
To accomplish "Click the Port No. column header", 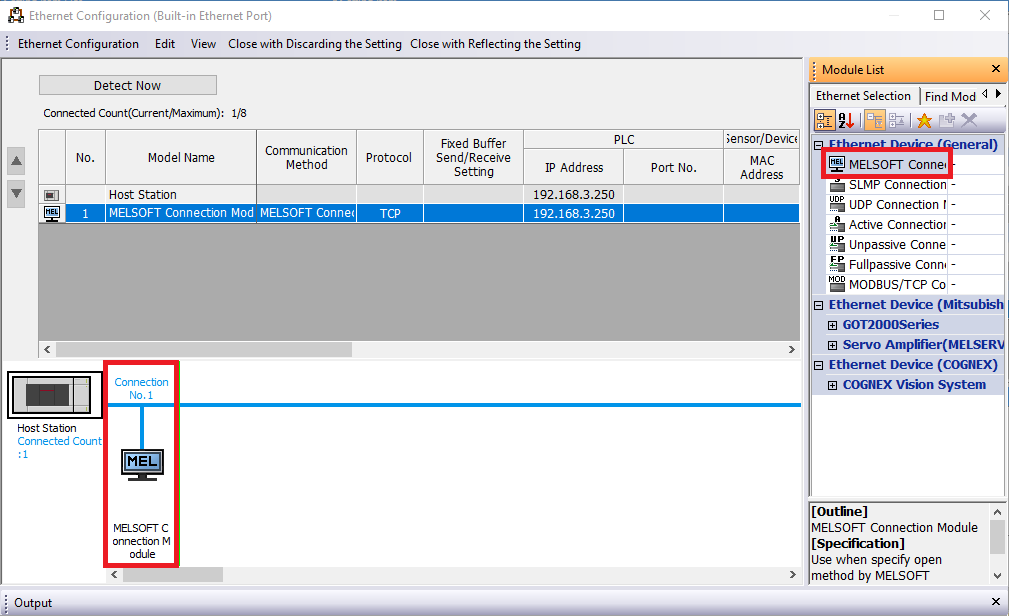I will (674, 167).
